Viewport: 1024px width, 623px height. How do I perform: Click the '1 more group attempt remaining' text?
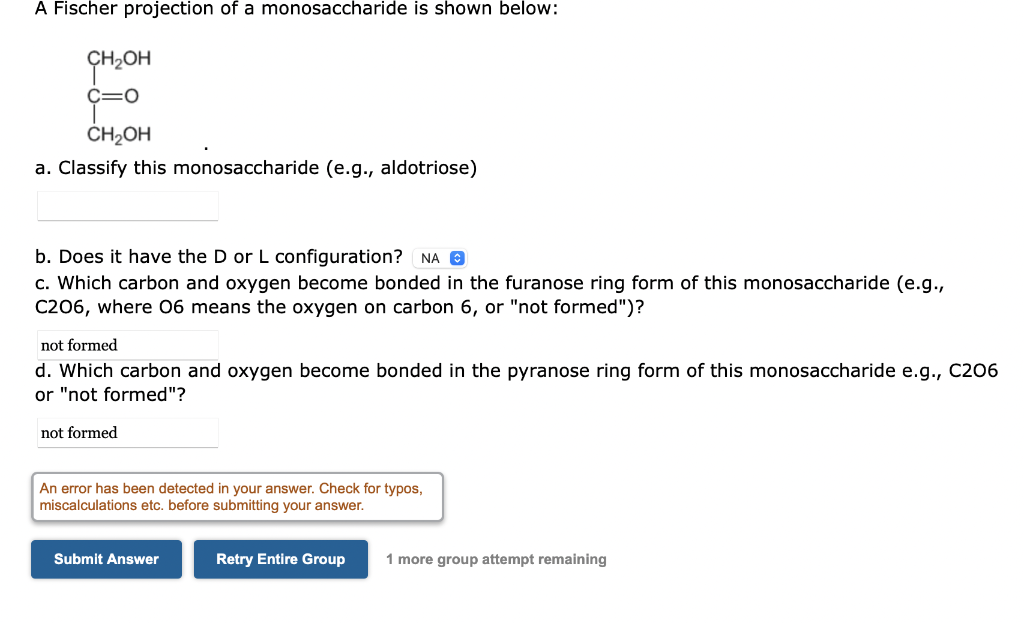point(494,559)
